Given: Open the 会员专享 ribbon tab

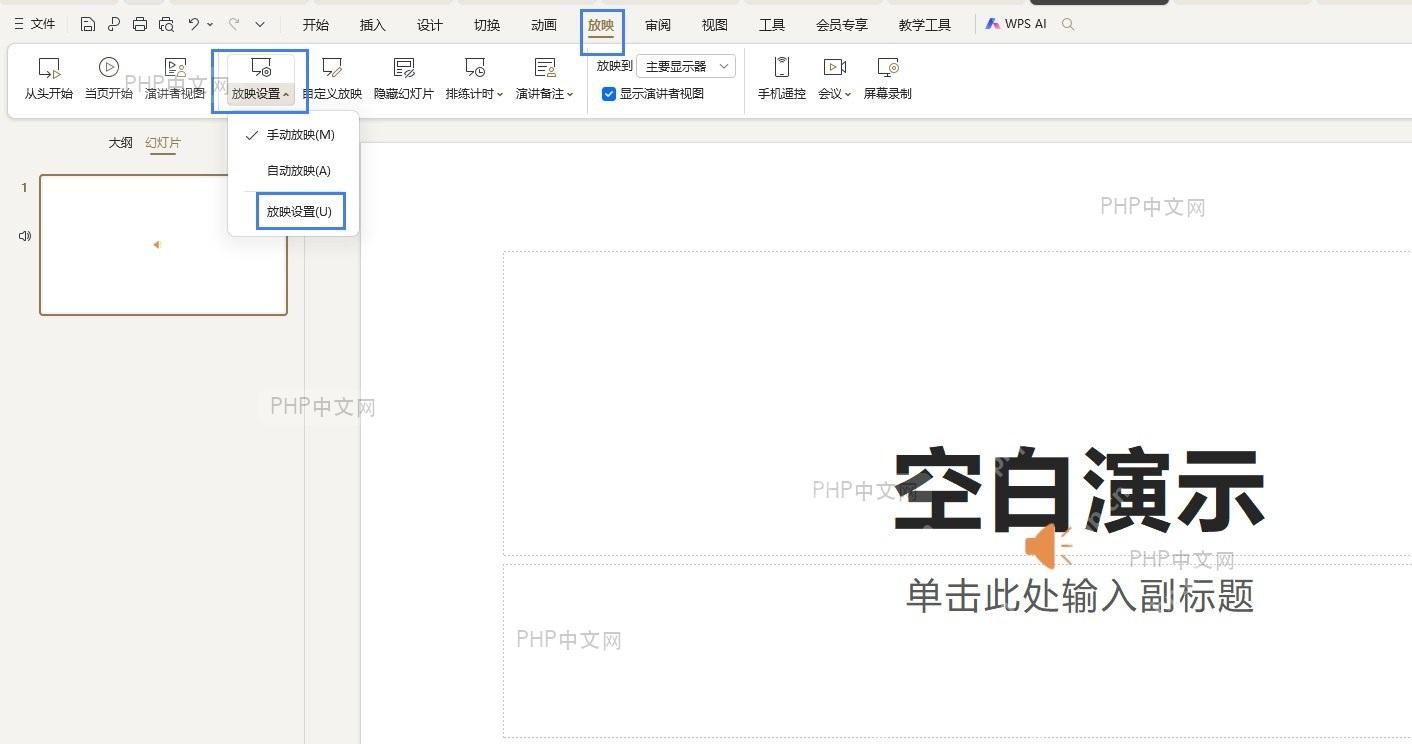Looking at the screenshot, I should point(842,25).
